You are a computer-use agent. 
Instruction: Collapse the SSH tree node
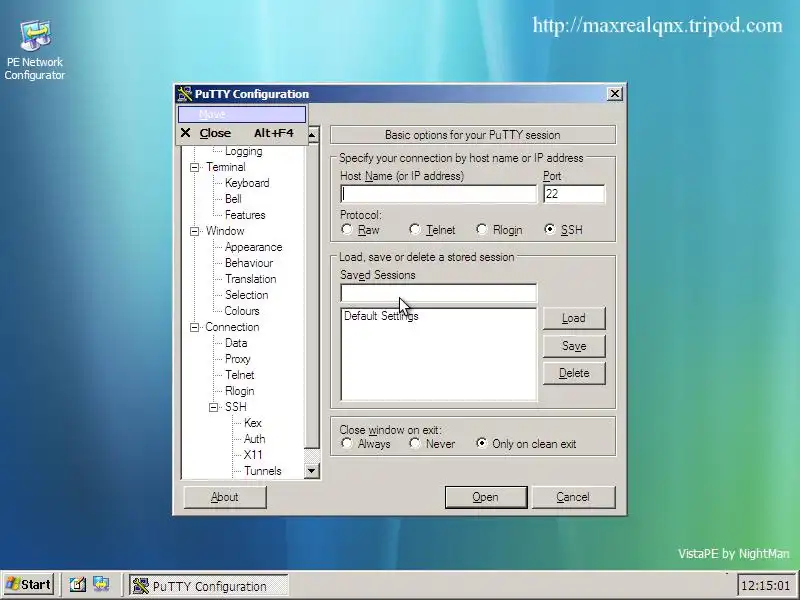(213, 407)
